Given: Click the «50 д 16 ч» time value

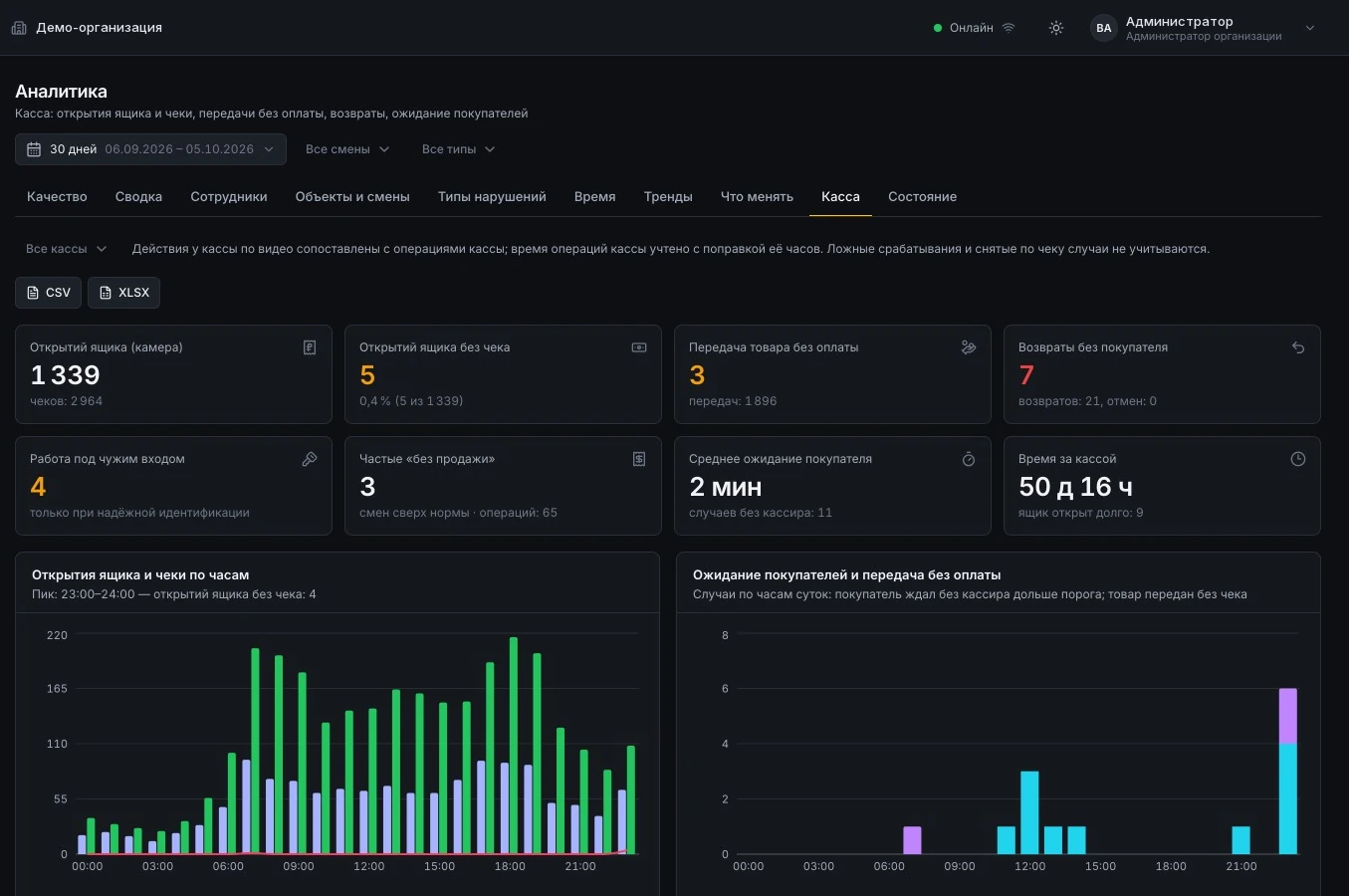Looking at the screenshot, I should click(1075, 487).
